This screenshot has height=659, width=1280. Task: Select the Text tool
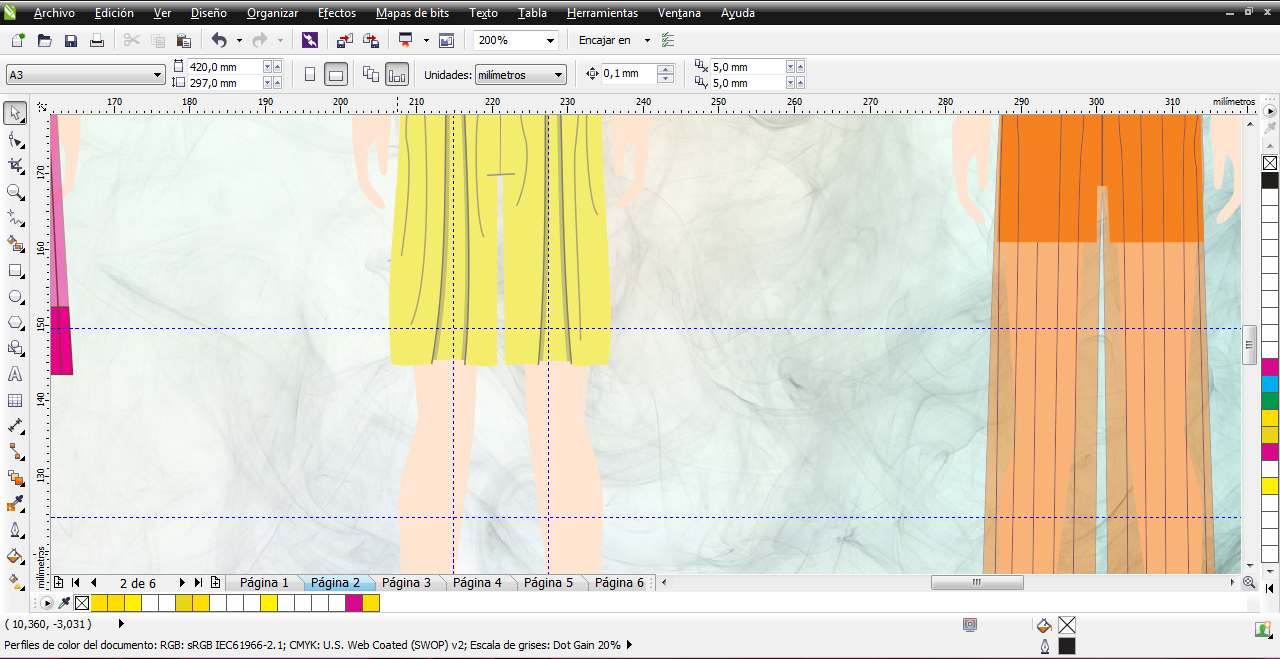15,375
